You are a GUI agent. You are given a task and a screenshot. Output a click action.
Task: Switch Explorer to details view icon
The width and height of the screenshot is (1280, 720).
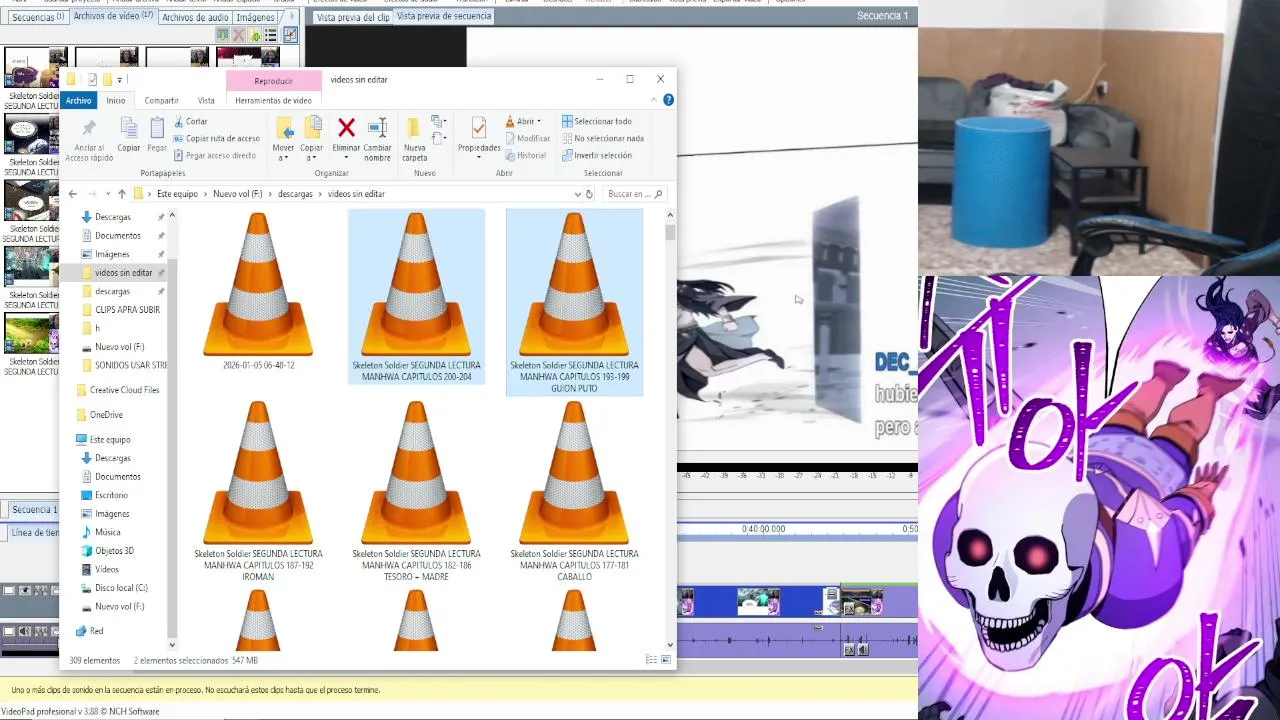pos(651,660)
